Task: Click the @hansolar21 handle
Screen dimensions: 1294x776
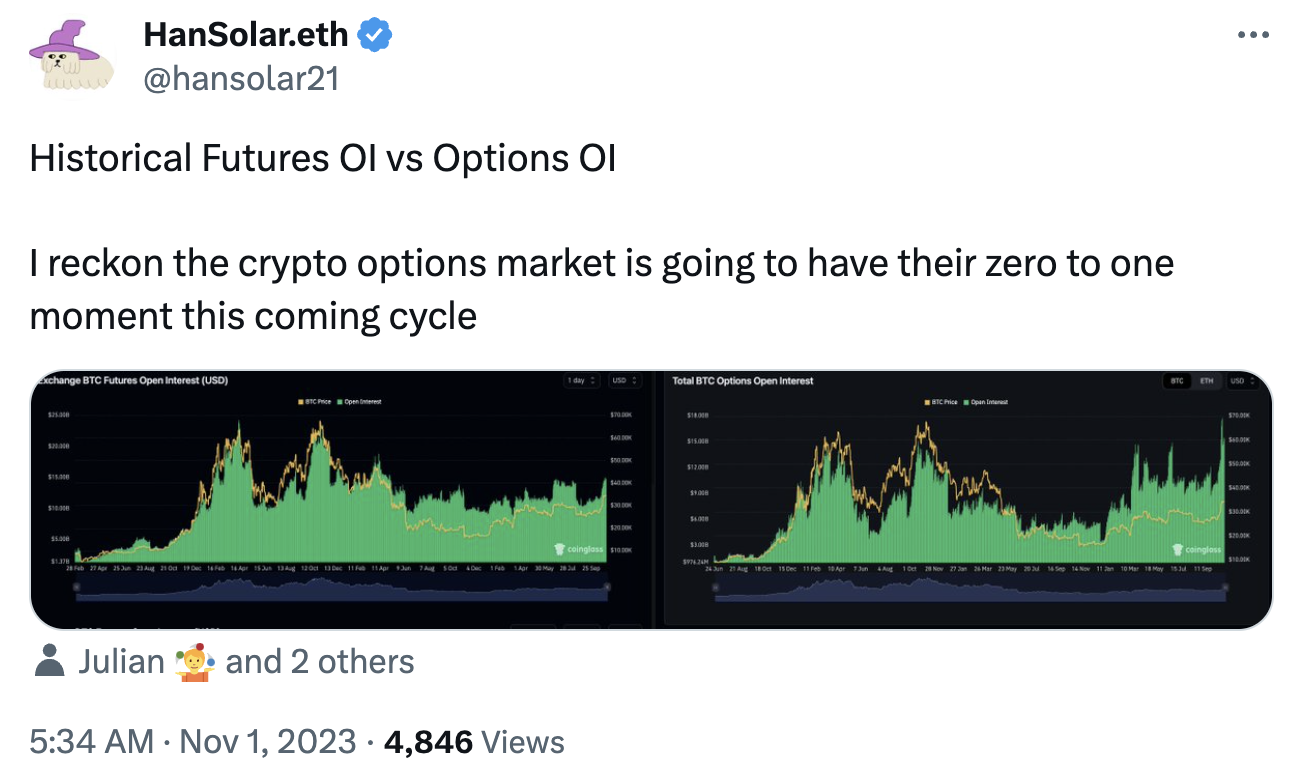Action: (x=242, y=78)
